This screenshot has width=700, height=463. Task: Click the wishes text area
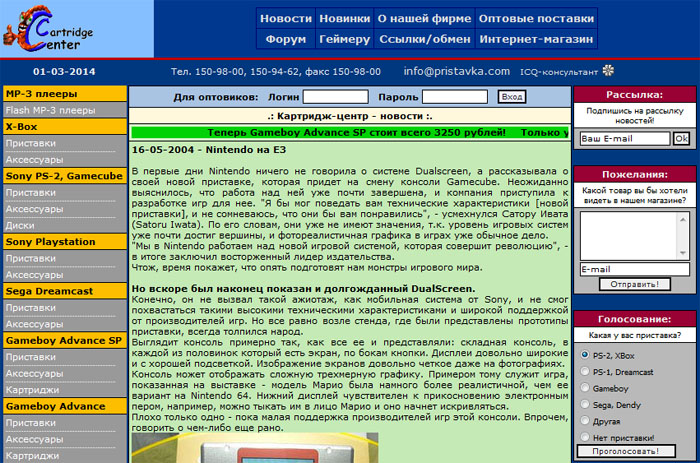(x=629, y=235)
